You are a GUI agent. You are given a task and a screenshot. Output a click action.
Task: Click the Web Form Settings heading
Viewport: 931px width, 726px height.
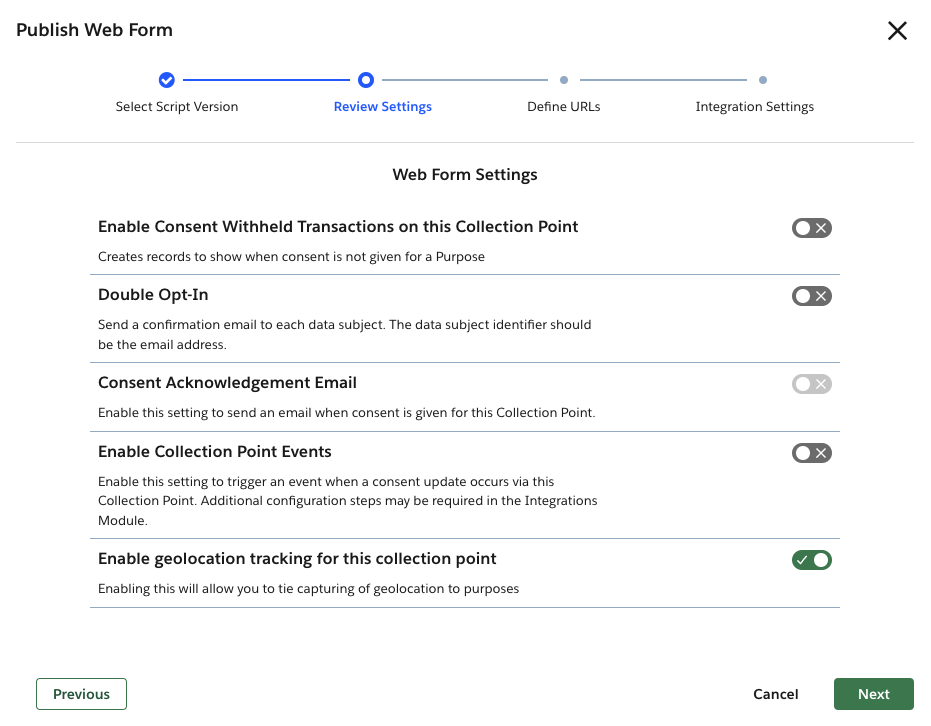point(464,174)
